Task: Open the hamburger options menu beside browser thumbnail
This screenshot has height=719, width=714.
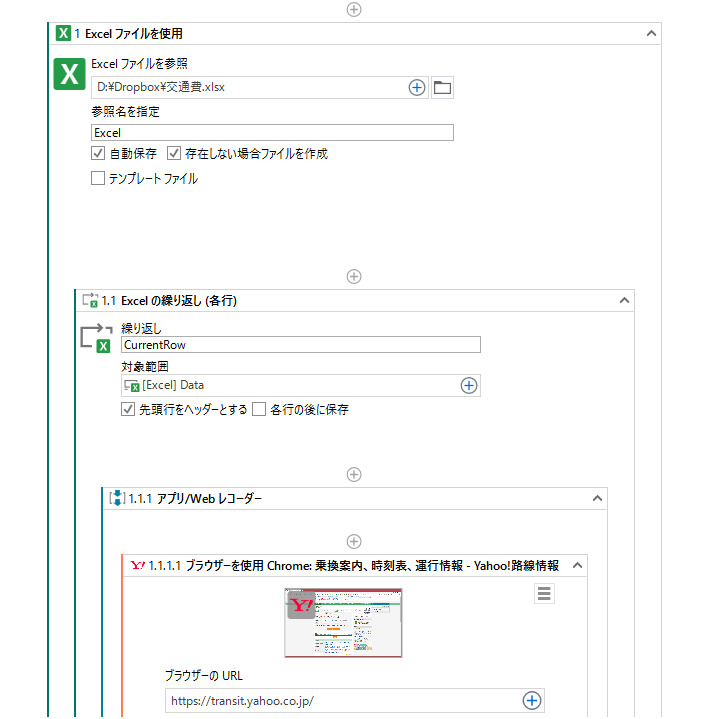Action: click(544, 594)
